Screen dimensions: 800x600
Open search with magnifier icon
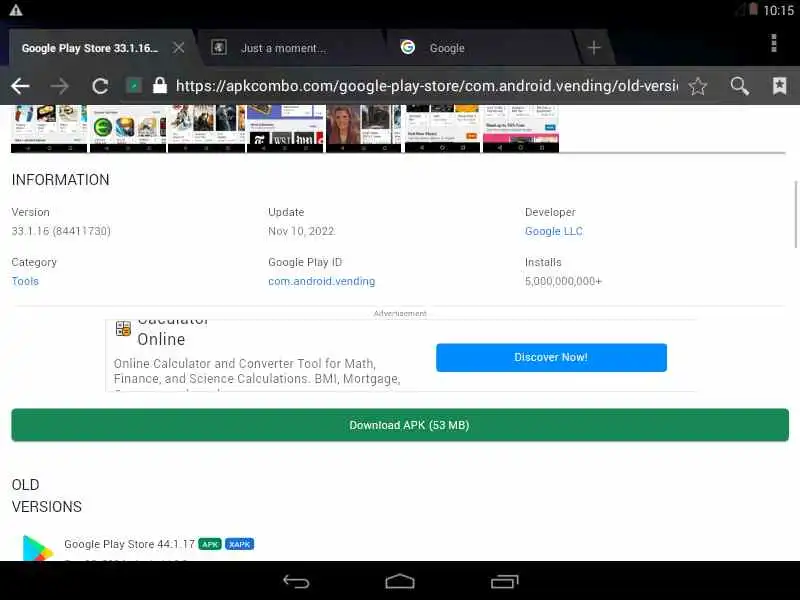click(x=739, y=86)
